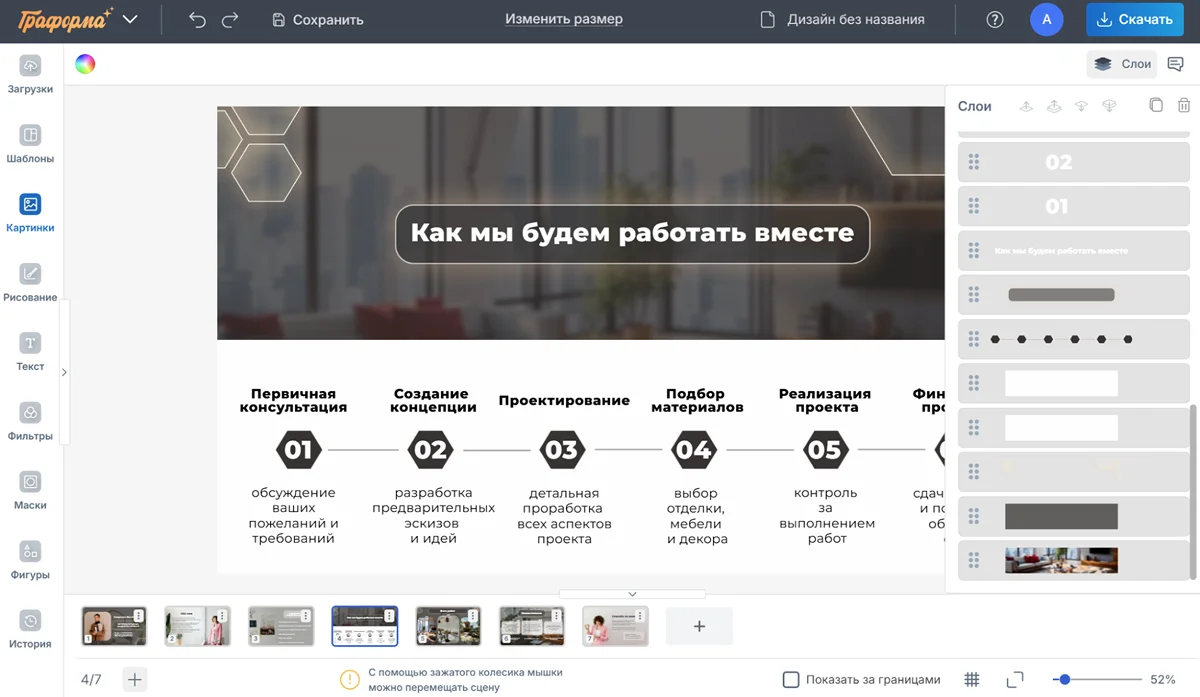
Task: Click the fit-to-screen icon
Action: (x=1014, y=680)
